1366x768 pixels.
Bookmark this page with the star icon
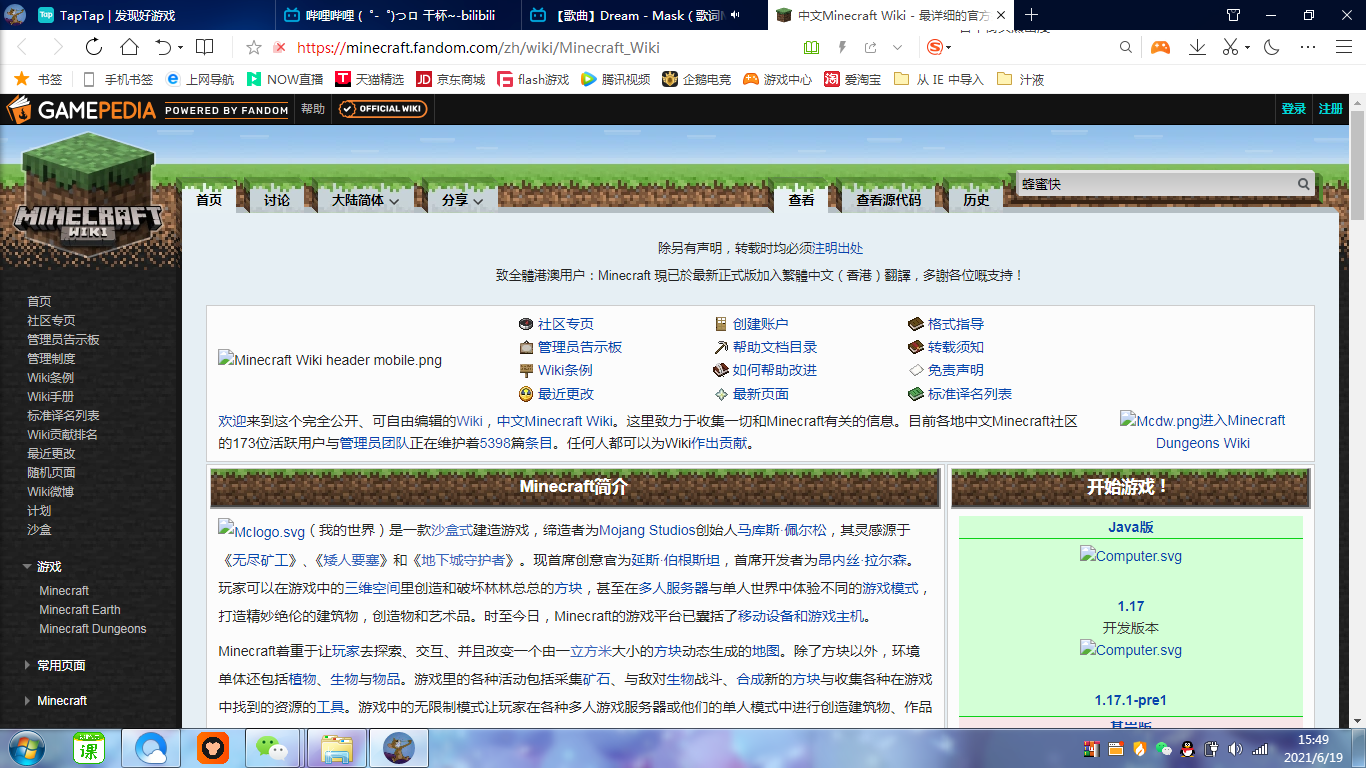coord(254,47)
